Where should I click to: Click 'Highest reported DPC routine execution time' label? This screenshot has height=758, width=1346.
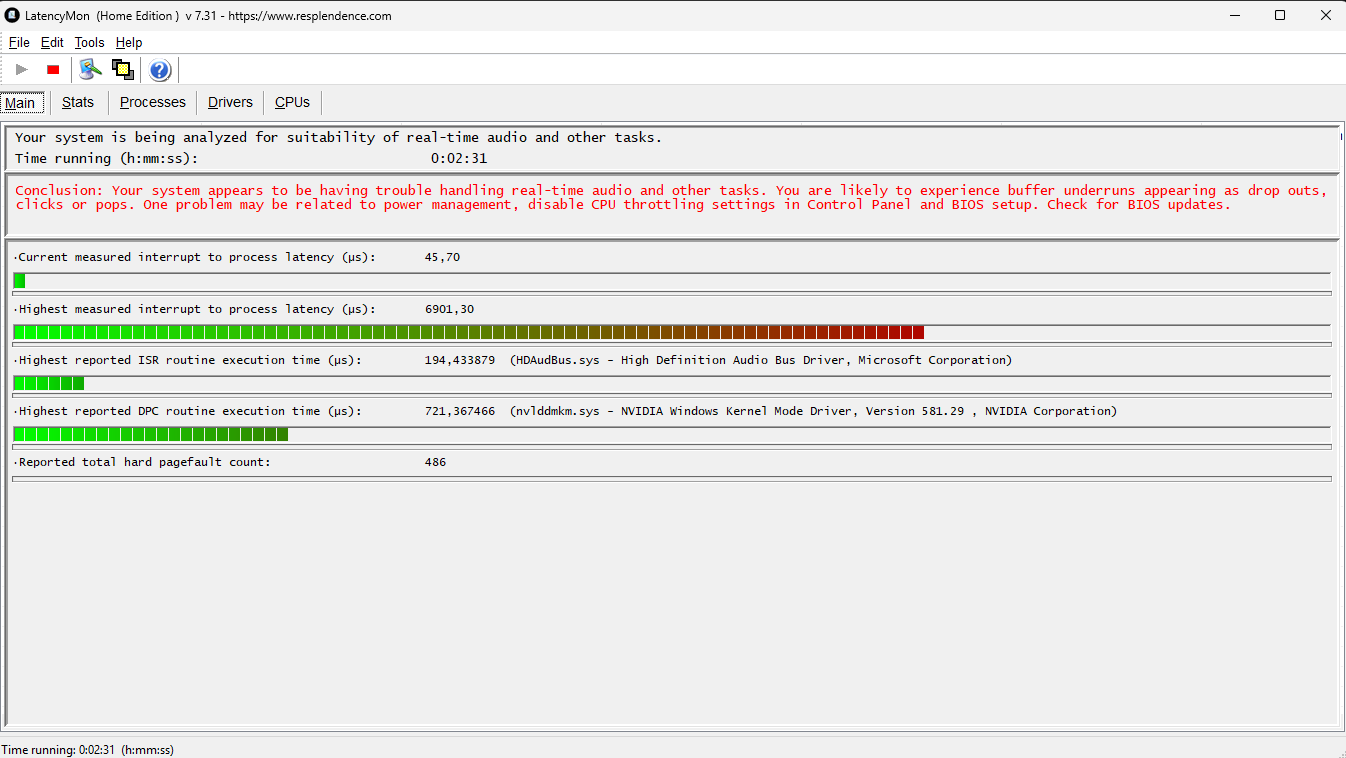190,411
